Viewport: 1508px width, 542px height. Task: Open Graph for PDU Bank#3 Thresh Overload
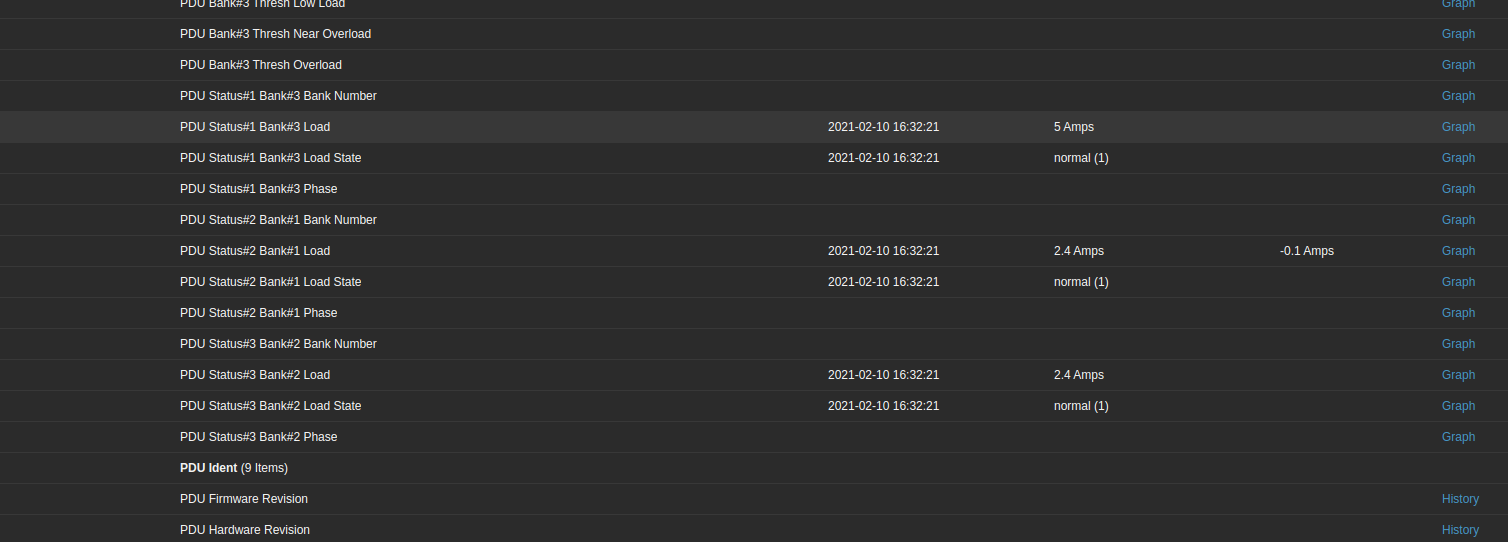1458,65
